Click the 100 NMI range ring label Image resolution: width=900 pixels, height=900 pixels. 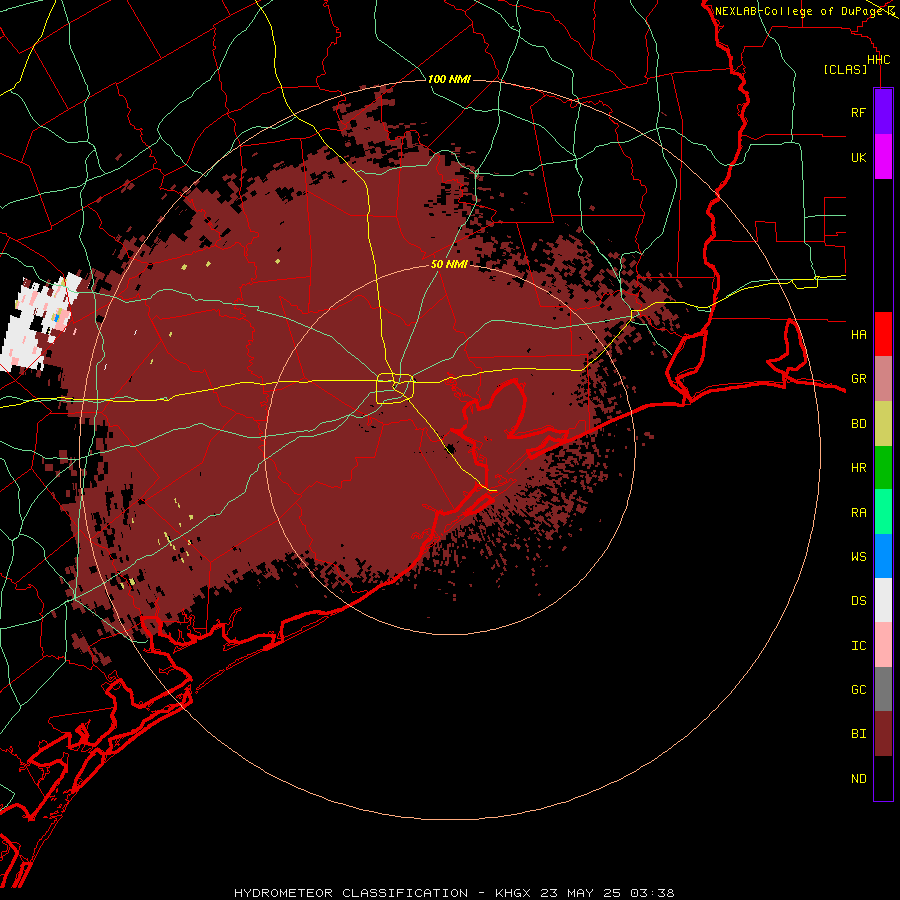coord(449,79)
